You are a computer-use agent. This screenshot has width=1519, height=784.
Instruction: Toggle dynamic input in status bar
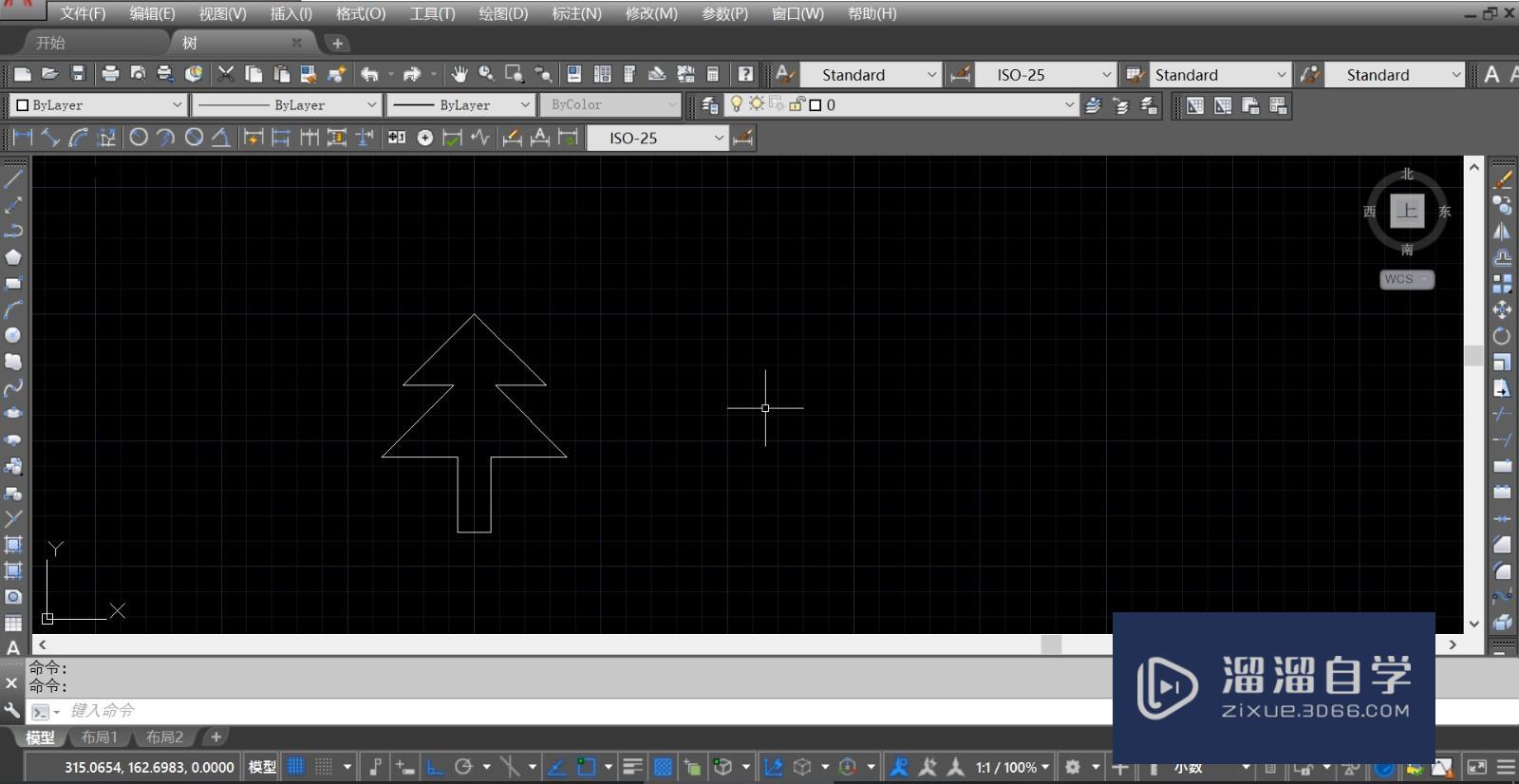404,766
